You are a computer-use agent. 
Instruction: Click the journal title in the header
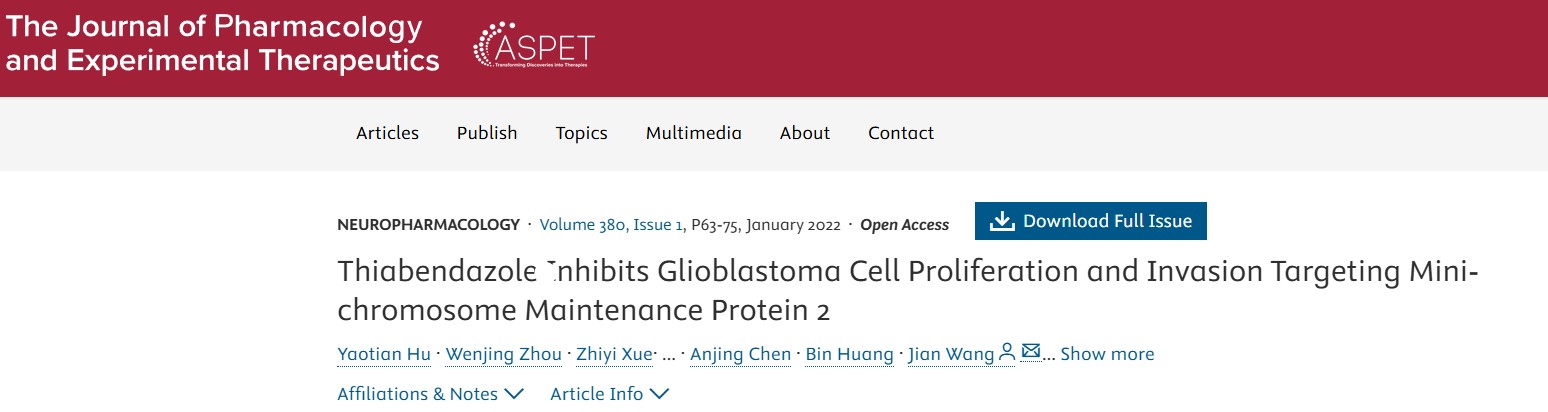(x=222, y=44)
